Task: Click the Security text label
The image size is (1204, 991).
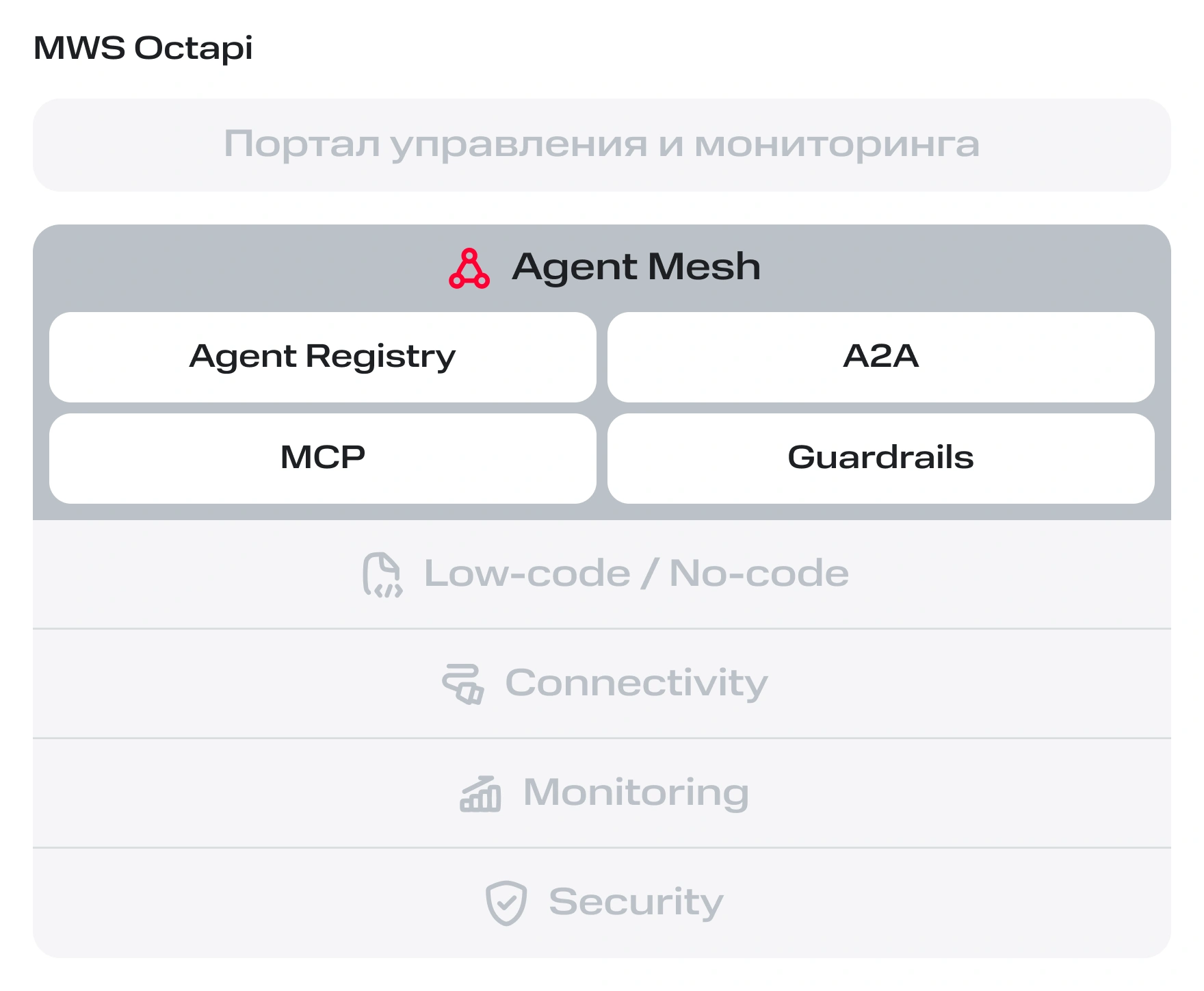Action: point(636,903)
